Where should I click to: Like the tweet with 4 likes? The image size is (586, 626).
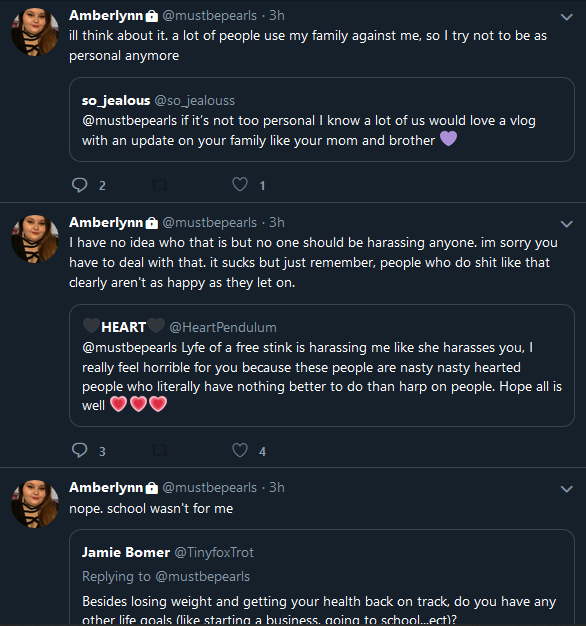click(x=240, y=450)
